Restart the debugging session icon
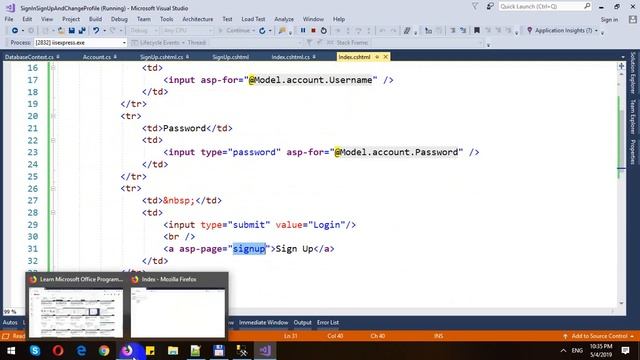This screenshot has height=360, width=640. 324,31
